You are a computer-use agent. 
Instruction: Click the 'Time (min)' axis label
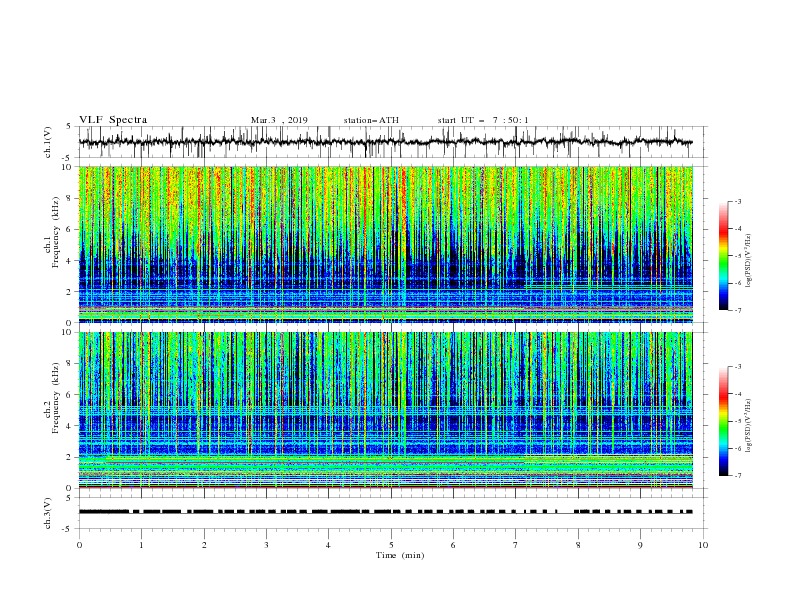[x=400, y=555]
